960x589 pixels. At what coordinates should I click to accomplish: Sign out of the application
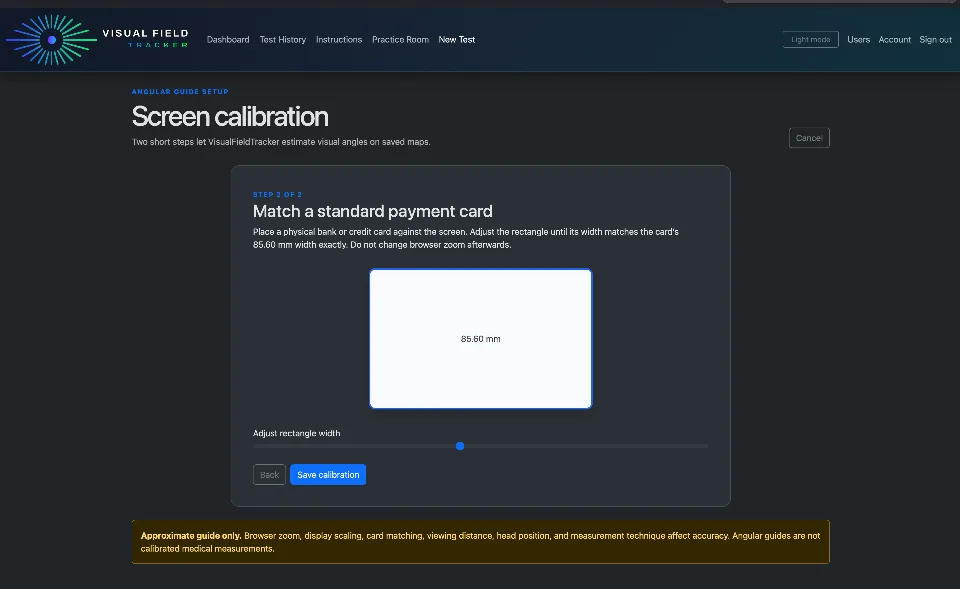pyautogui.click(x=935, y=40)
